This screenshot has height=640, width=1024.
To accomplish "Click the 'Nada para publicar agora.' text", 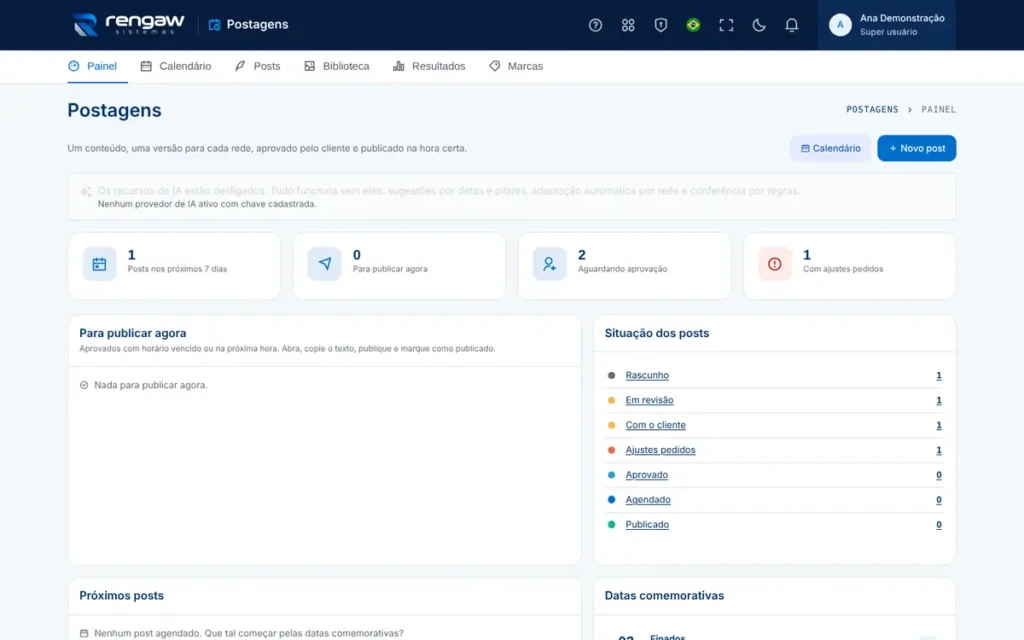I will click(x=151, y=385).
